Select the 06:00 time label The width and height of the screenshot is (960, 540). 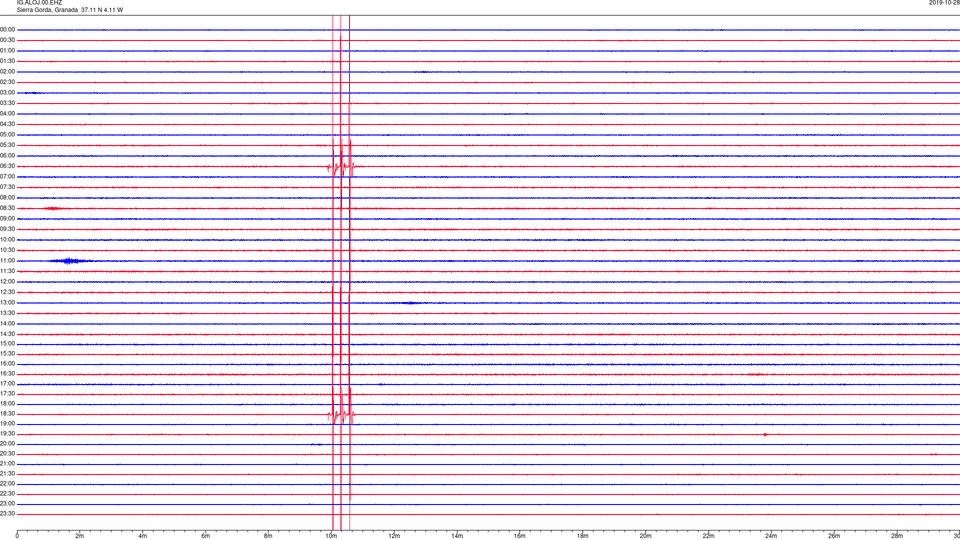[x=7, y=156]
